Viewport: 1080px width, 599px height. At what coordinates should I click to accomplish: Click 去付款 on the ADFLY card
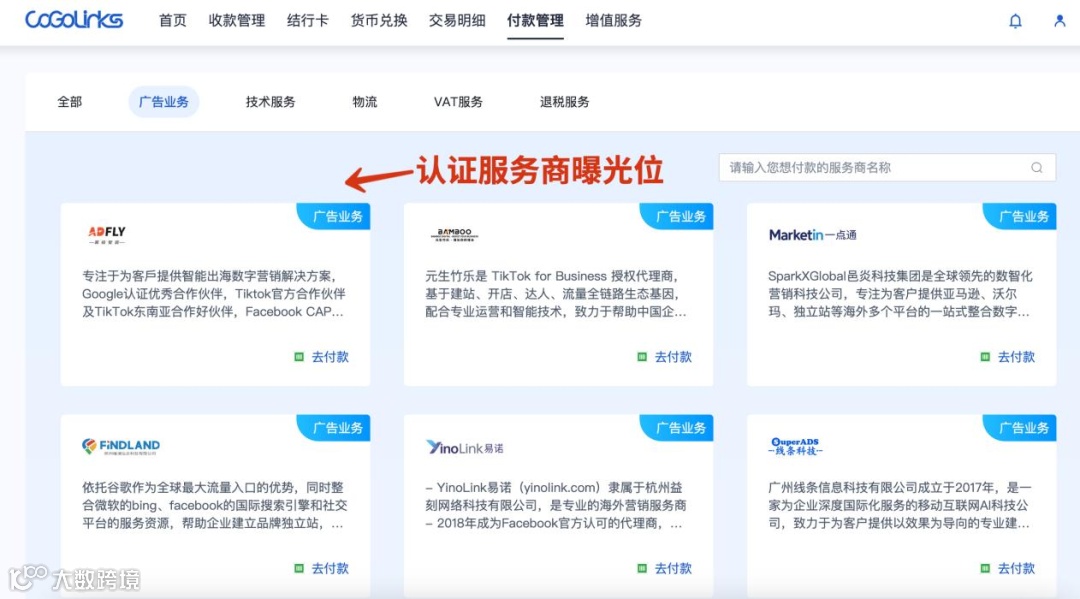pos(330,357)
